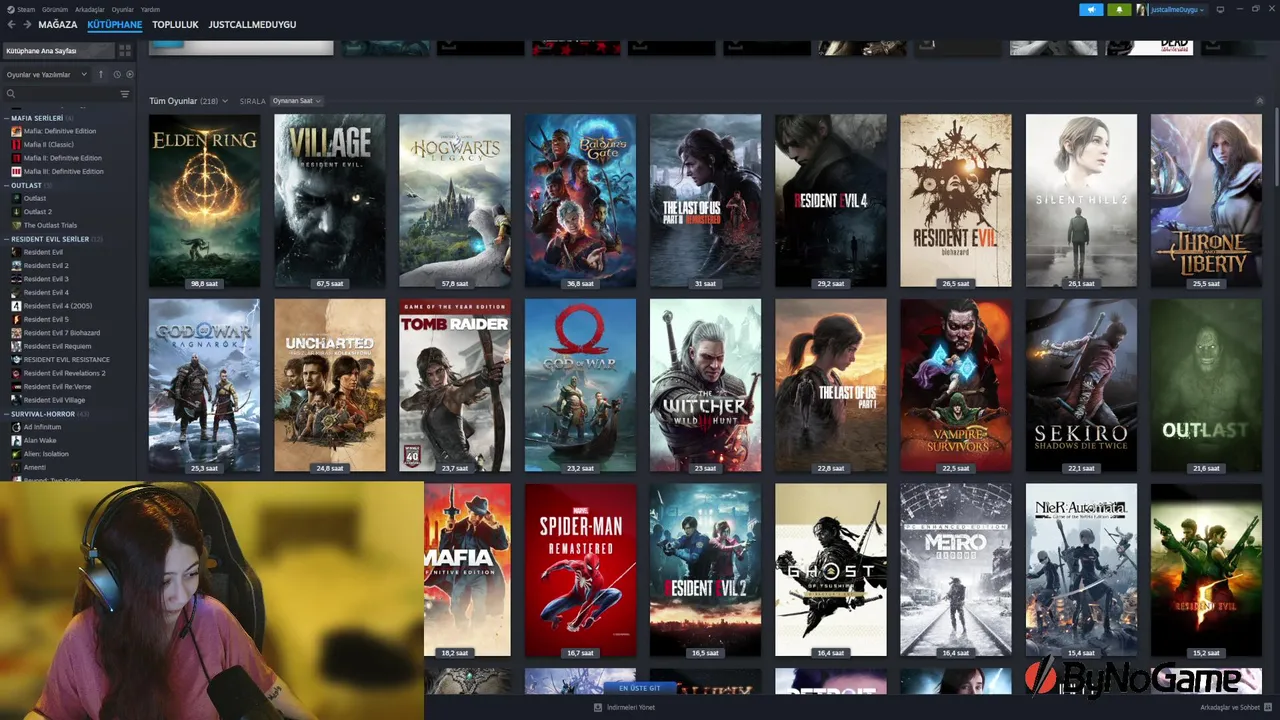Click the magnifier in library search box
This screenshot has width=1280, height=720.
coord(11,94)
